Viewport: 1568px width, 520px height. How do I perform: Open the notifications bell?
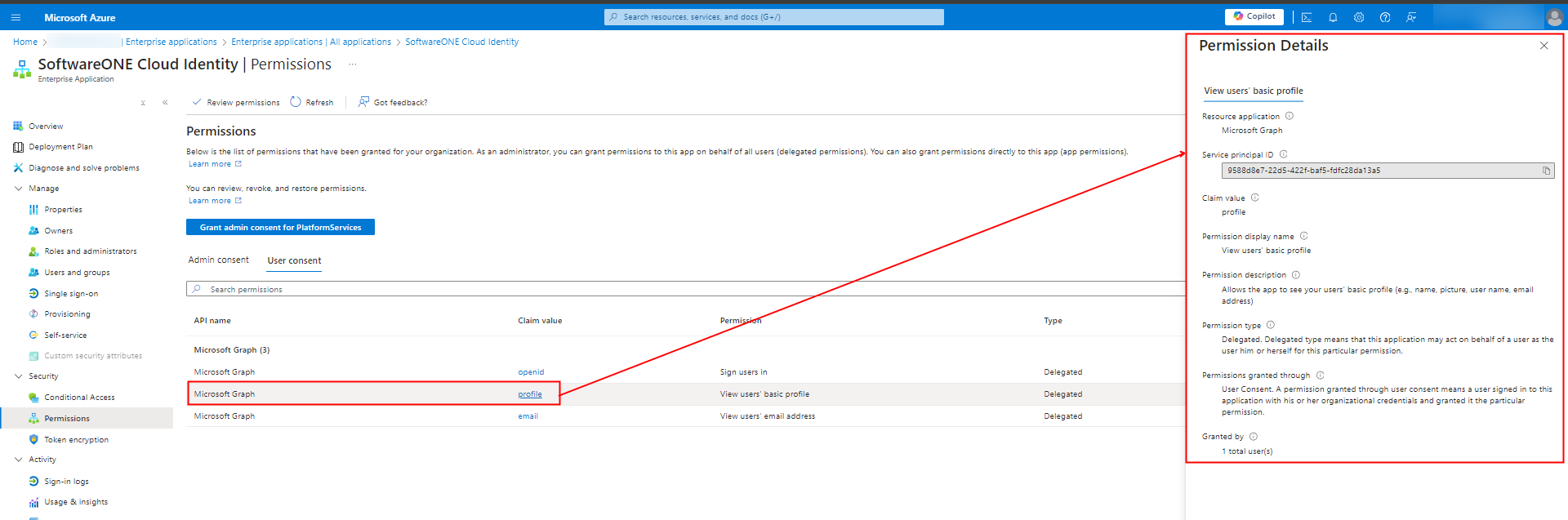(x=1333, y=17)
